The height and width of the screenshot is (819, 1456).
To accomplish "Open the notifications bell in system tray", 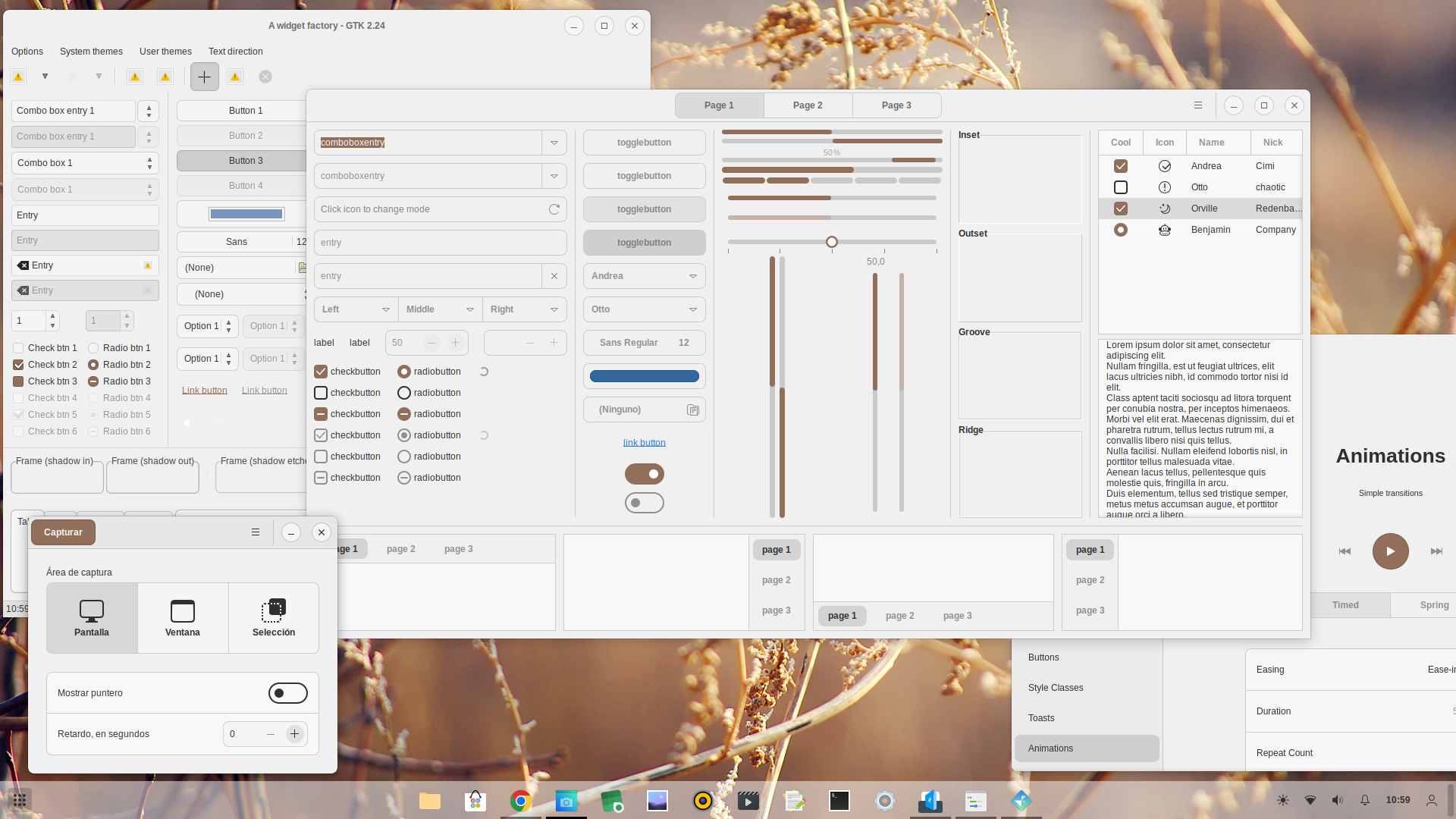I will click(1365, 800).
